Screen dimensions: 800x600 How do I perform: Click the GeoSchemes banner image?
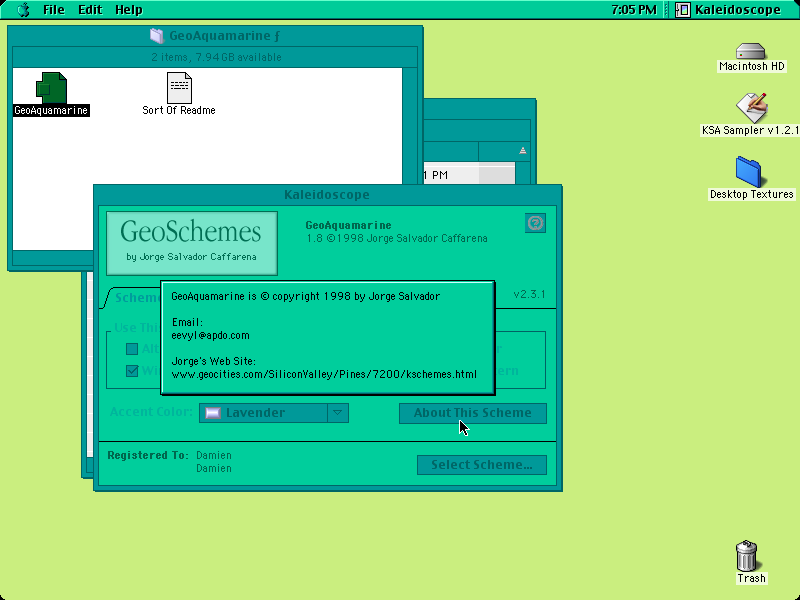(x=192, y=243)
